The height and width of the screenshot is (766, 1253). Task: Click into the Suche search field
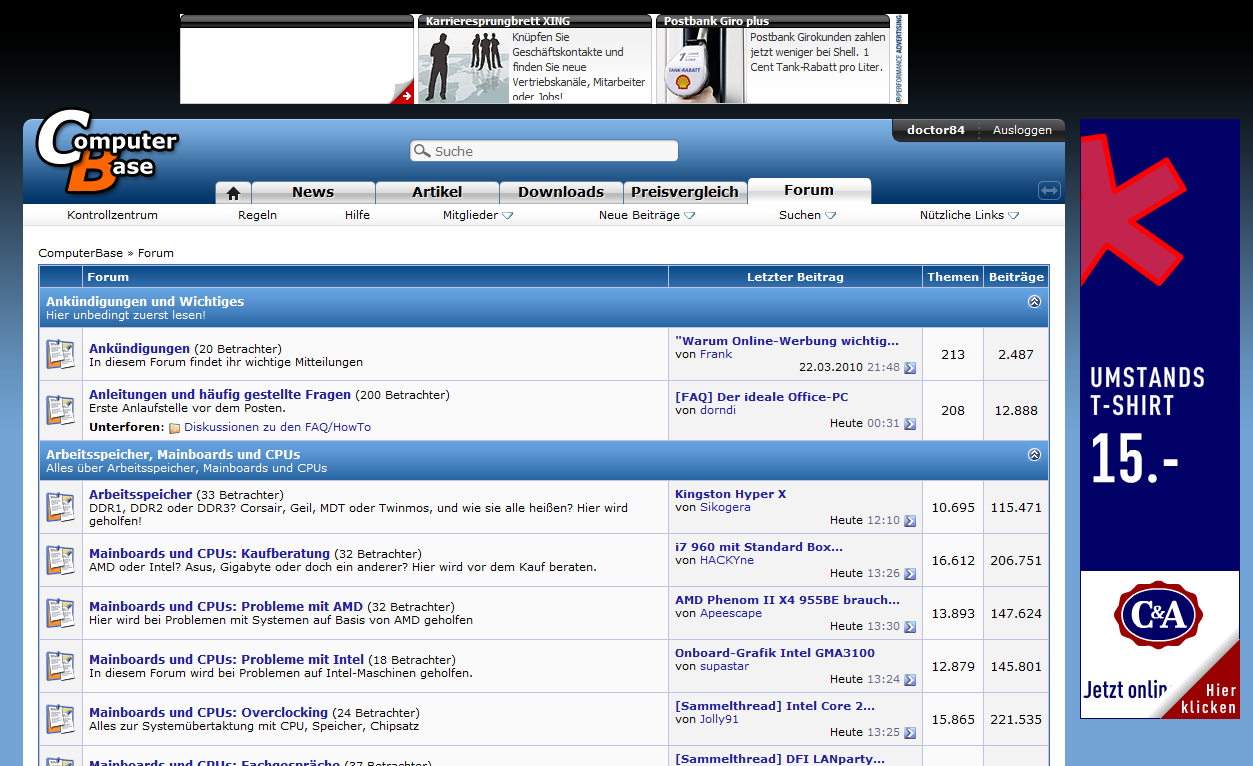tap(544, 151)
